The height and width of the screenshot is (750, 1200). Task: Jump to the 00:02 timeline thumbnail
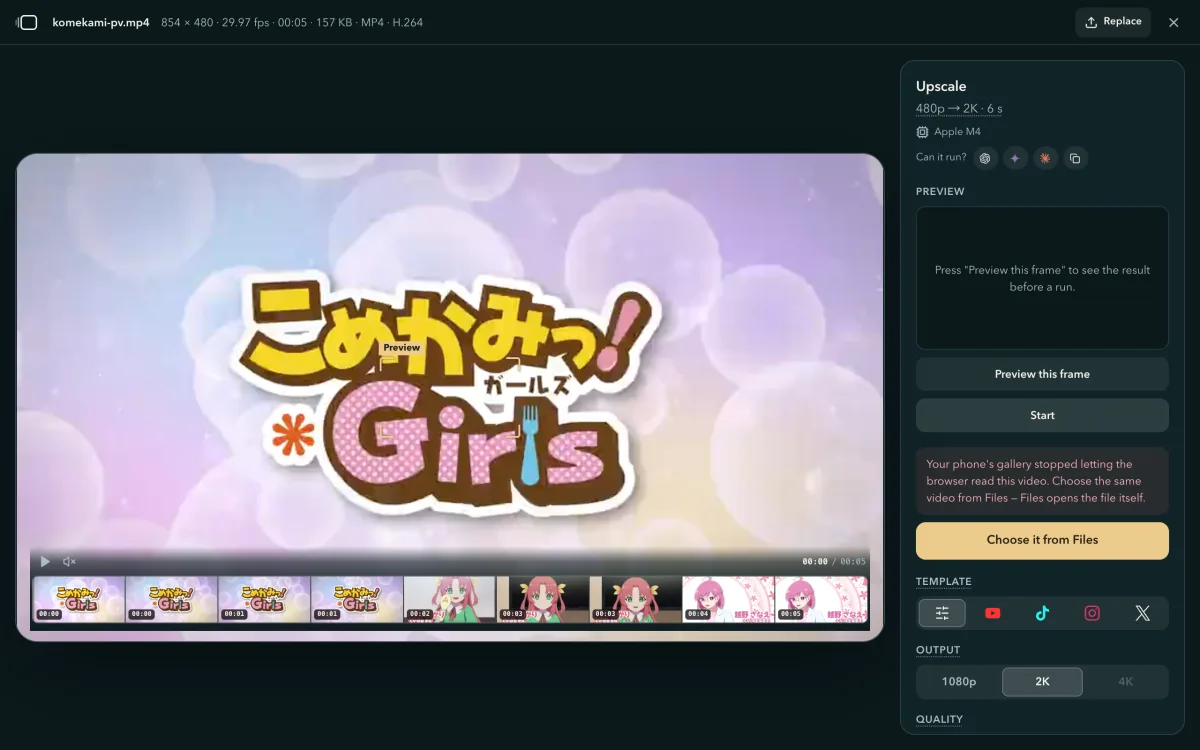(x=450, y=599)
